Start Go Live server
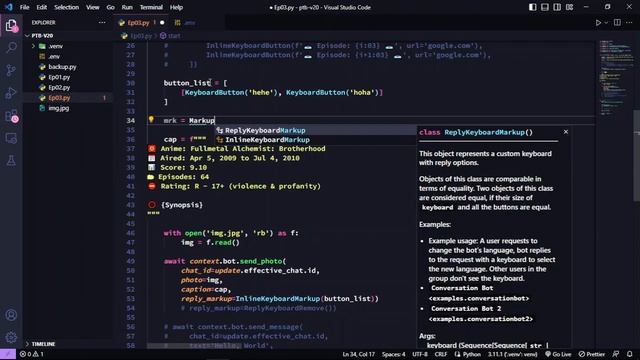This screenshot has width=640, height=360. [x=558, y=354]
